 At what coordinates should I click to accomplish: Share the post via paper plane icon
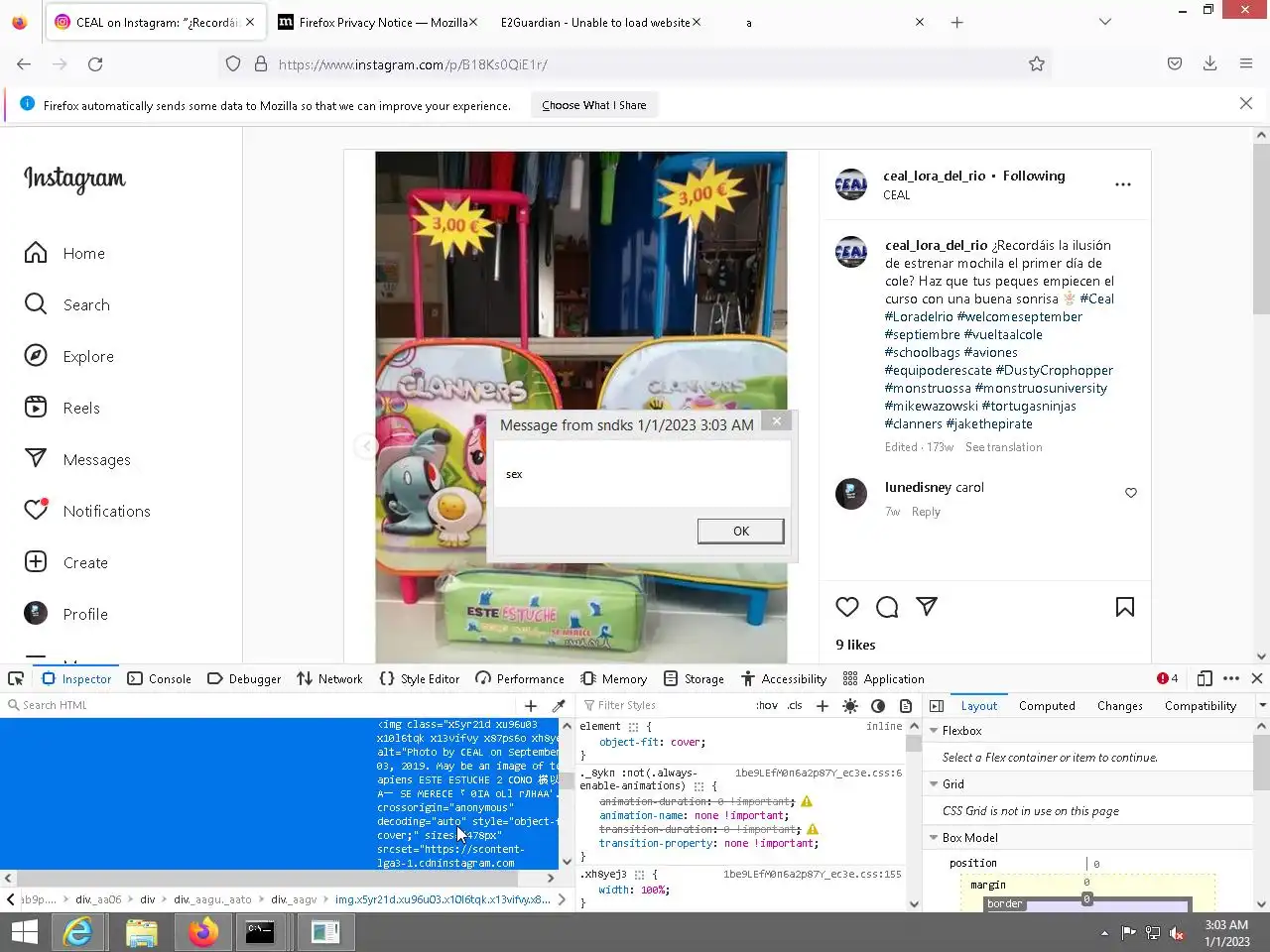tap(927, 607)
